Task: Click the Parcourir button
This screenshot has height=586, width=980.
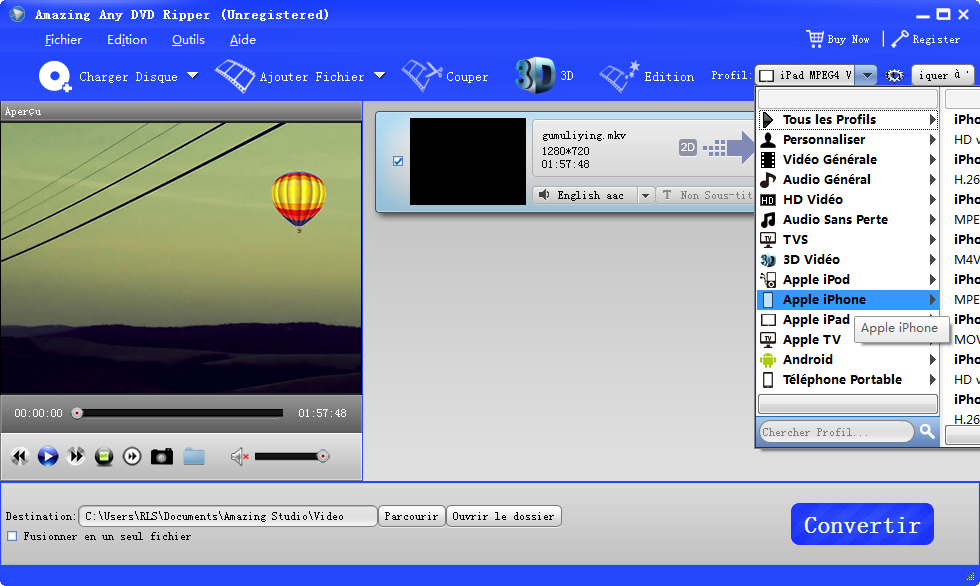Action: (x=411, y=516)
